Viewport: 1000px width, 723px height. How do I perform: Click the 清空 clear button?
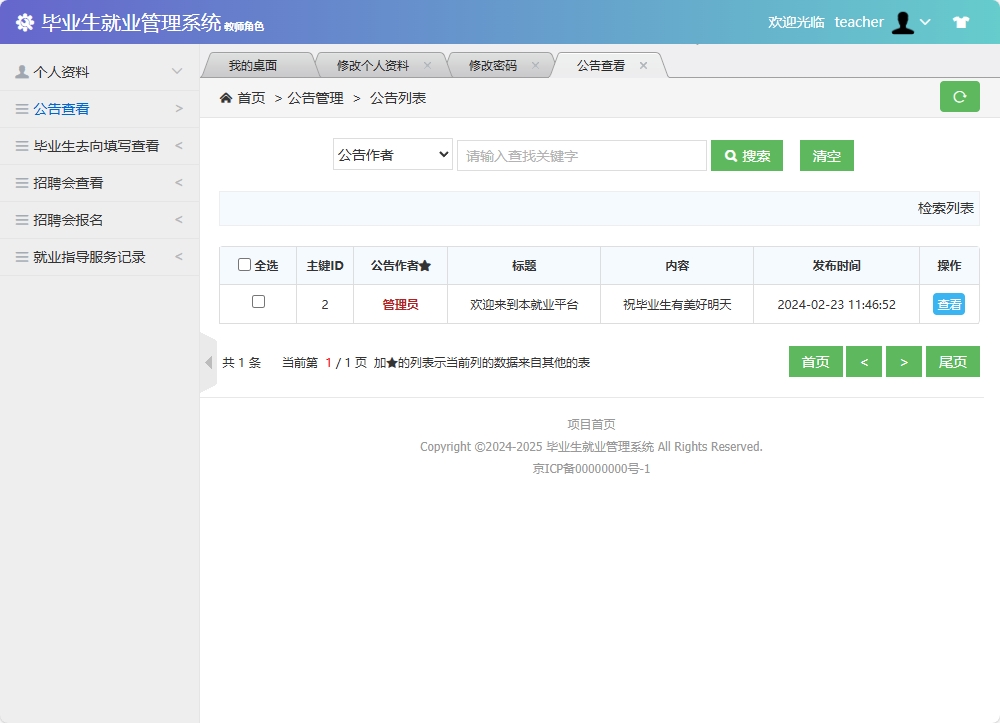pos(826,155)
